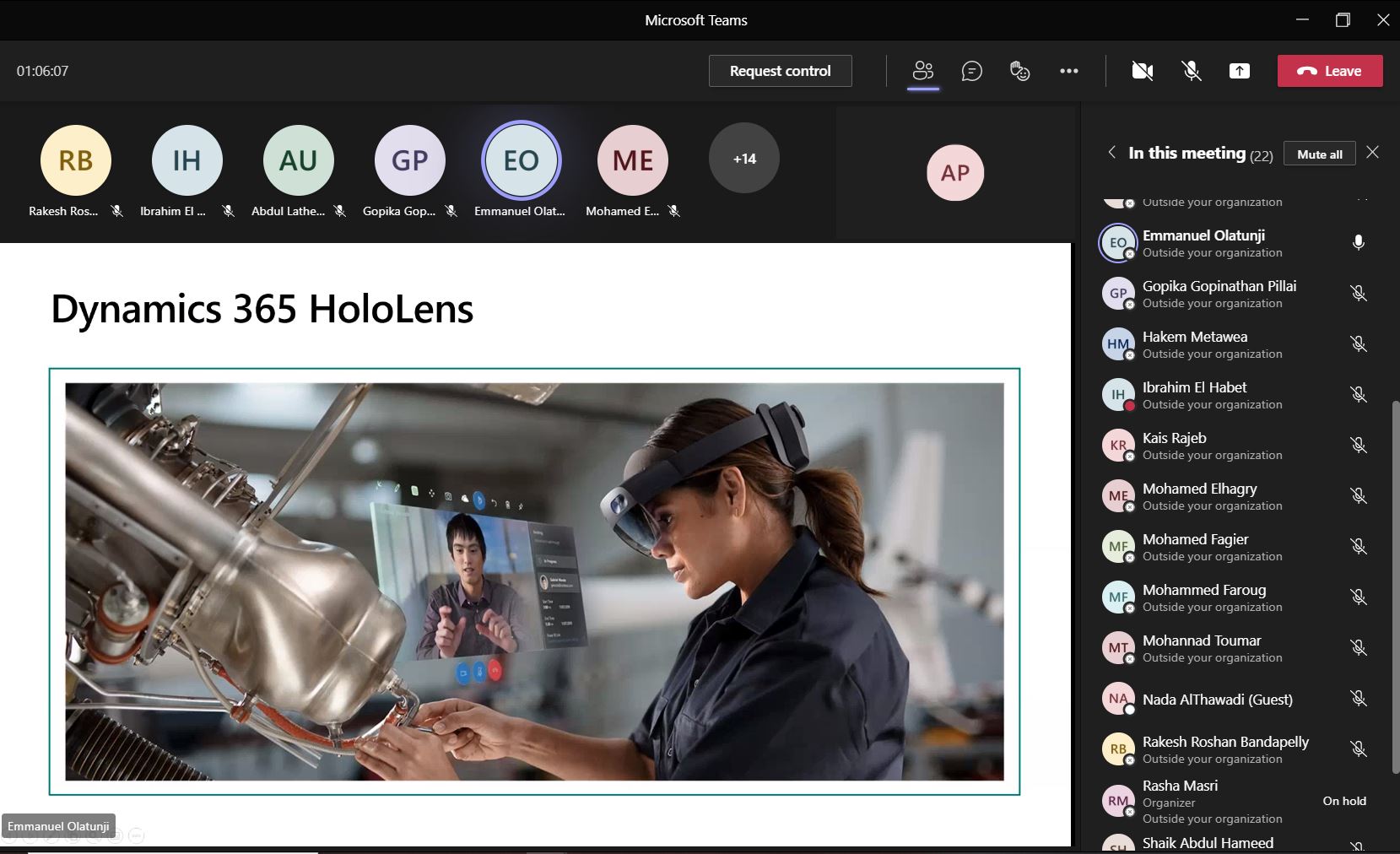Select Kais Rajeb in participants list
This screenshot has width=1400, height=854.
click(x=1235, y=446)
